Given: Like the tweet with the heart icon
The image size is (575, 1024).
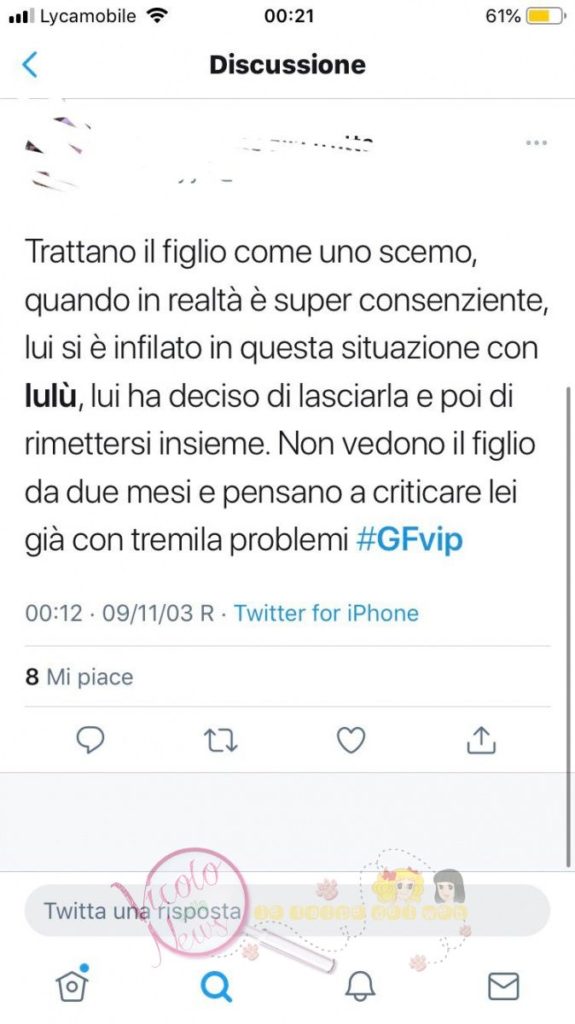Looking at the screenshot, I should (x=351, y=741).
